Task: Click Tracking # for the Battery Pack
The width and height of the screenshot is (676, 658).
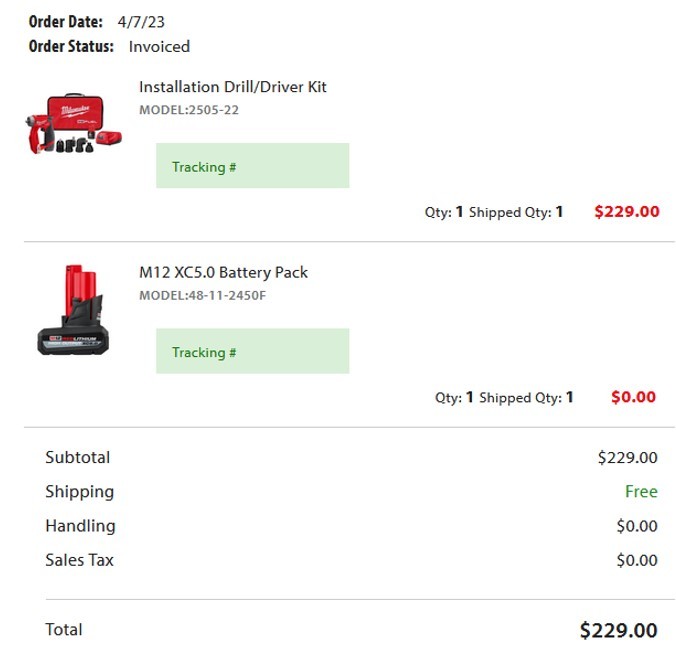Action: point(252,351)
